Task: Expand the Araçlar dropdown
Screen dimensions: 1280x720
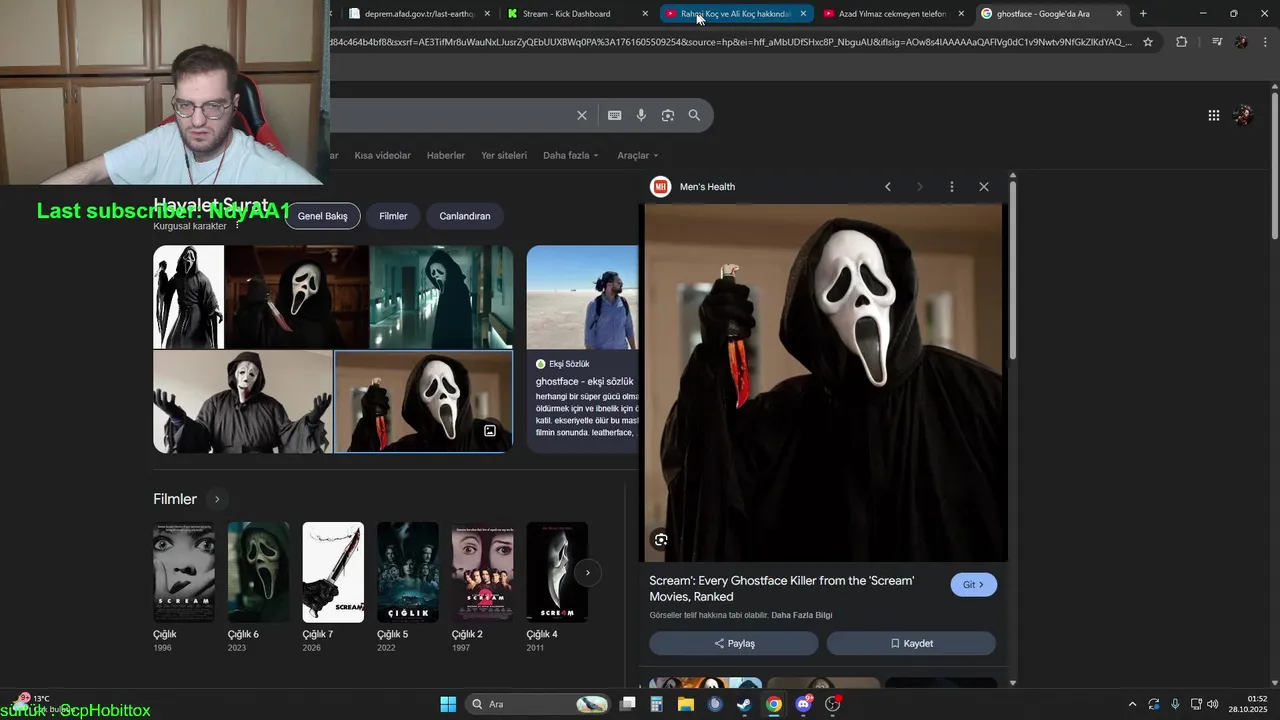Action: 638,155
